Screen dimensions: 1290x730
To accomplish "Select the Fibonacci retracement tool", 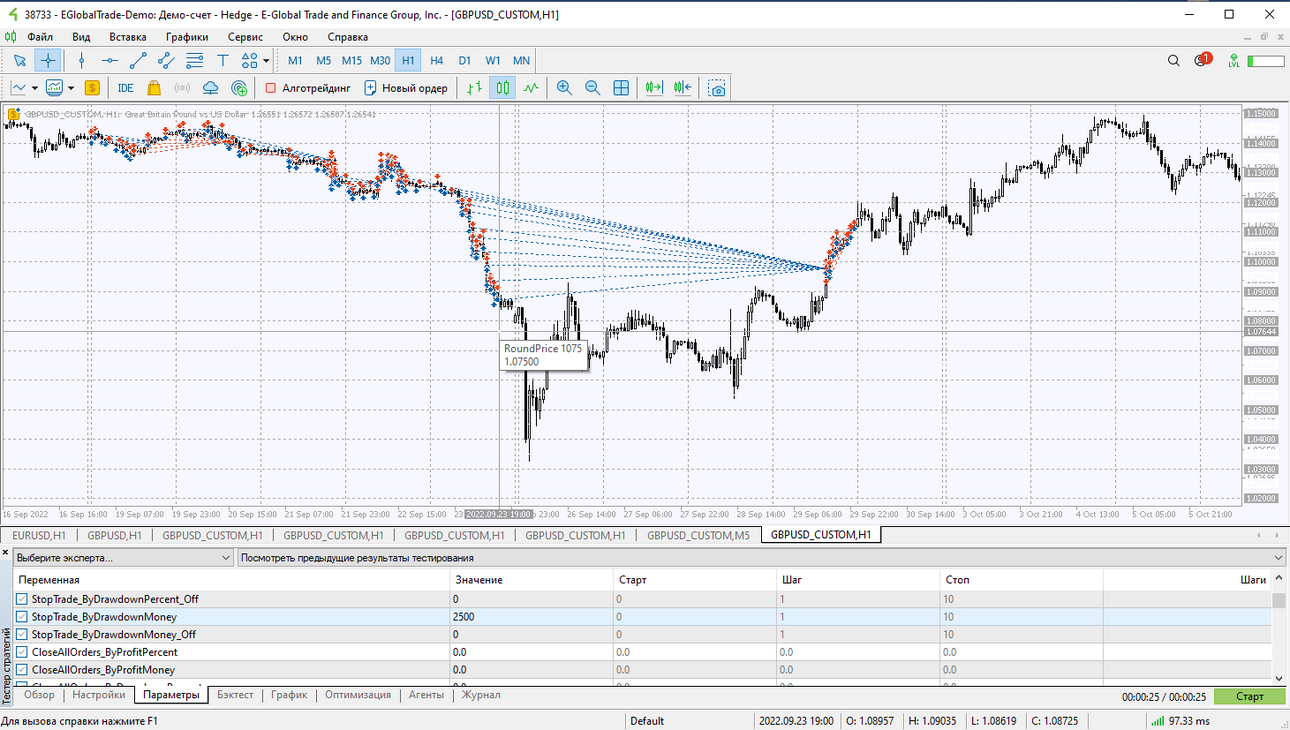I will 195,60.
